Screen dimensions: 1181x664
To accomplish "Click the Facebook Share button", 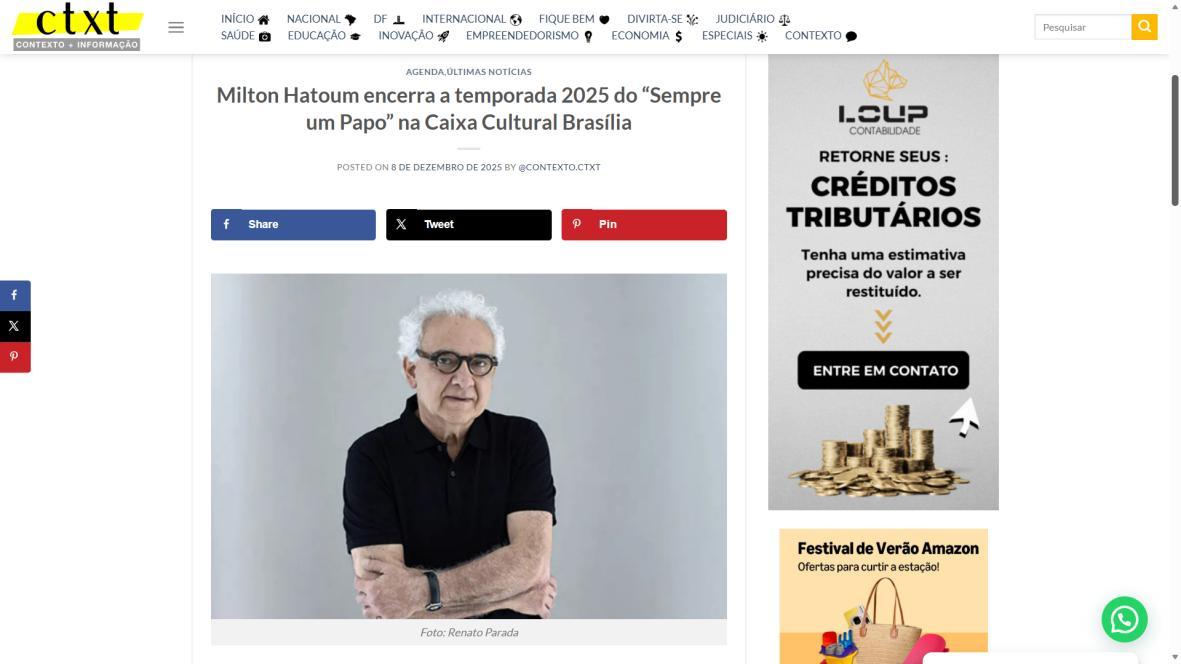I will [x=293, y=224].
